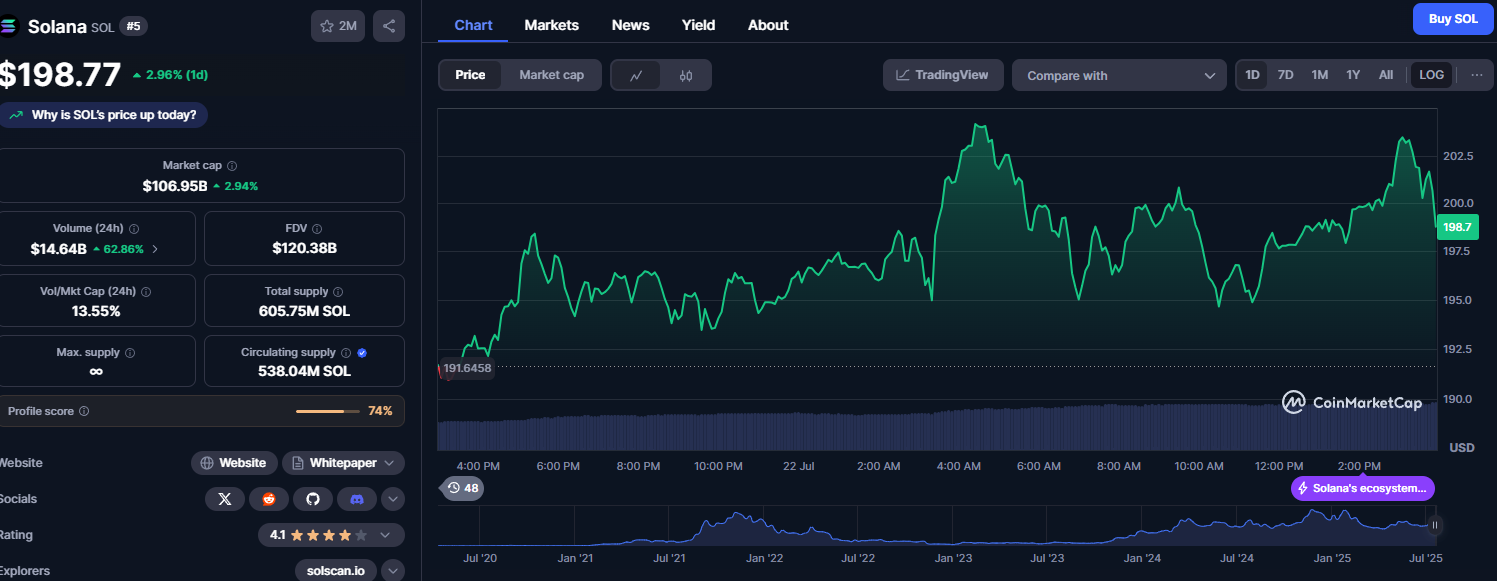Select the line chart style
This screenshot has width=1497, height=581.
pyautogui.click(x=637, y=75)
